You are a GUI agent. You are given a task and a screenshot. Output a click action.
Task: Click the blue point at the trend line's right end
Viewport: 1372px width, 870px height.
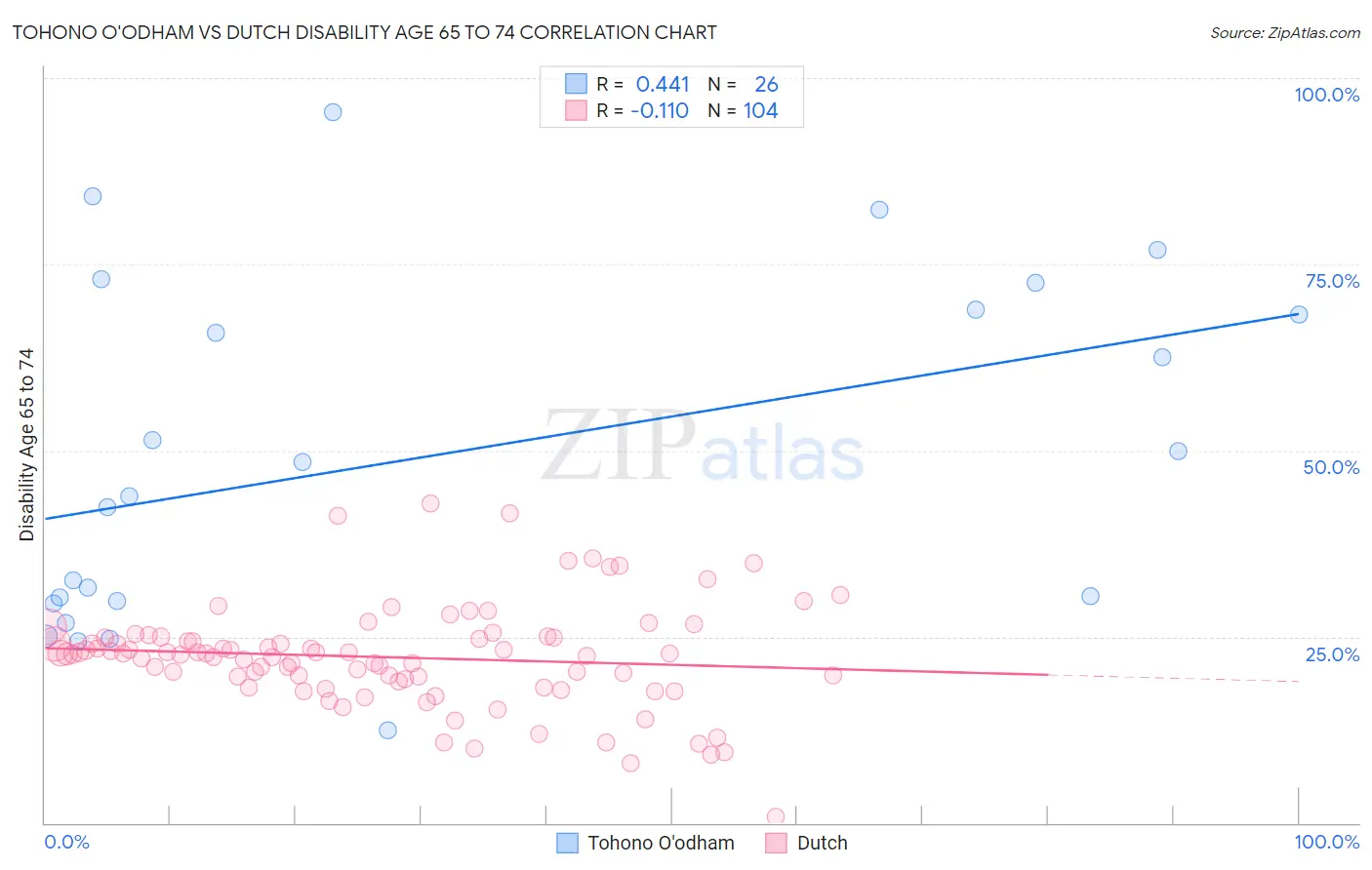click(1299, 314)
